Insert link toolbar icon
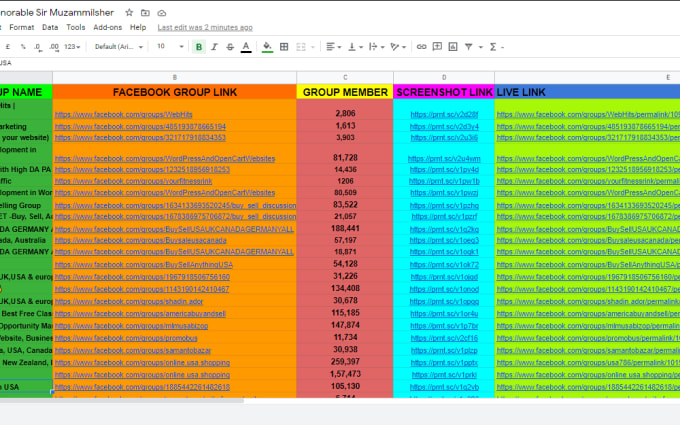680x425 pixels. (x=421, y=46)
